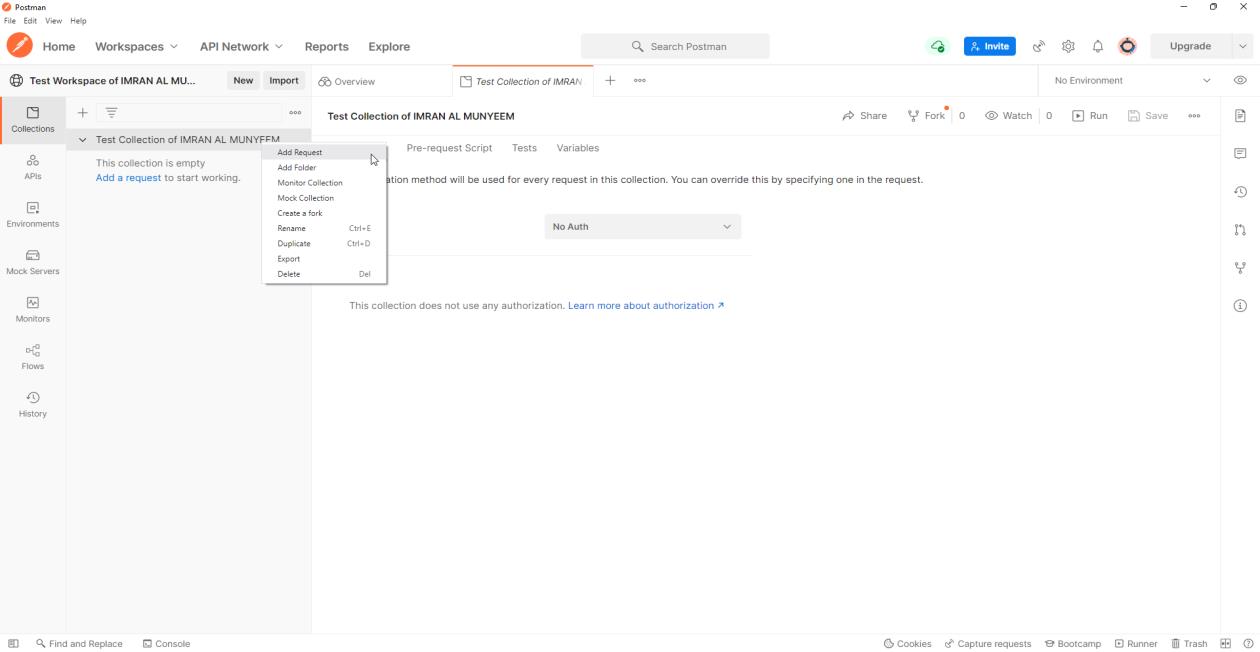The width and height of the screenshot is (1260, 652).
Task: Choose Monitor Collection in context menu
Action: pos(324,183)
